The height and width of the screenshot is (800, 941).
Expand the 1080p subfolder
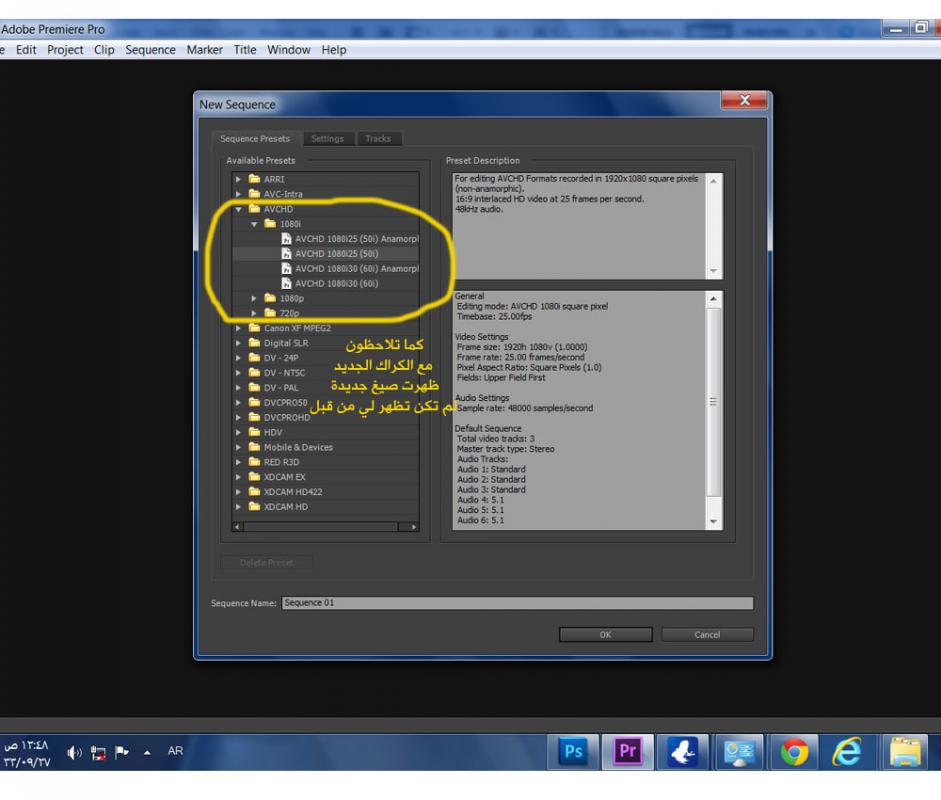(x=254, y=299)
